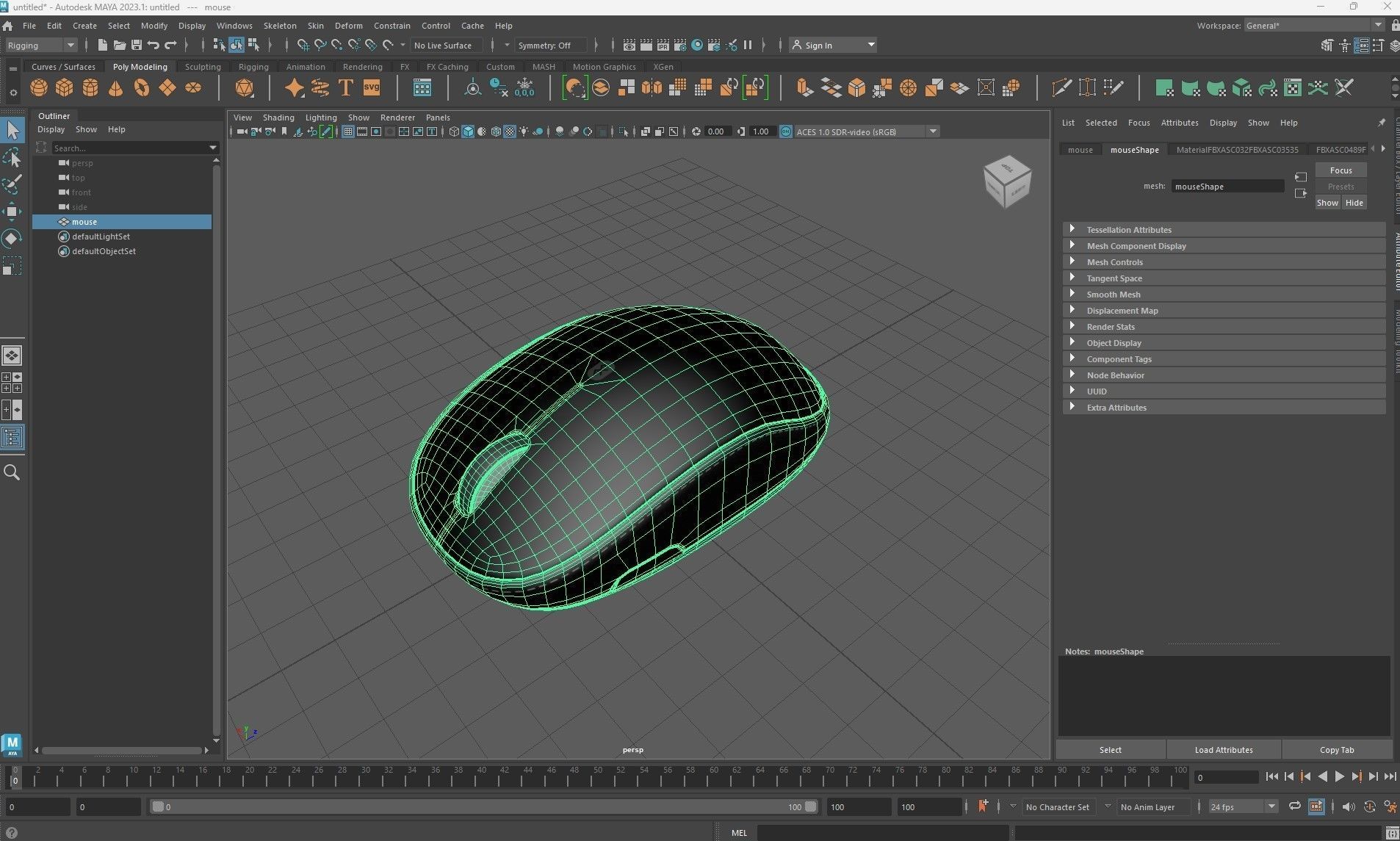Click the Copy Tab button

click(x=1337, y=750)
